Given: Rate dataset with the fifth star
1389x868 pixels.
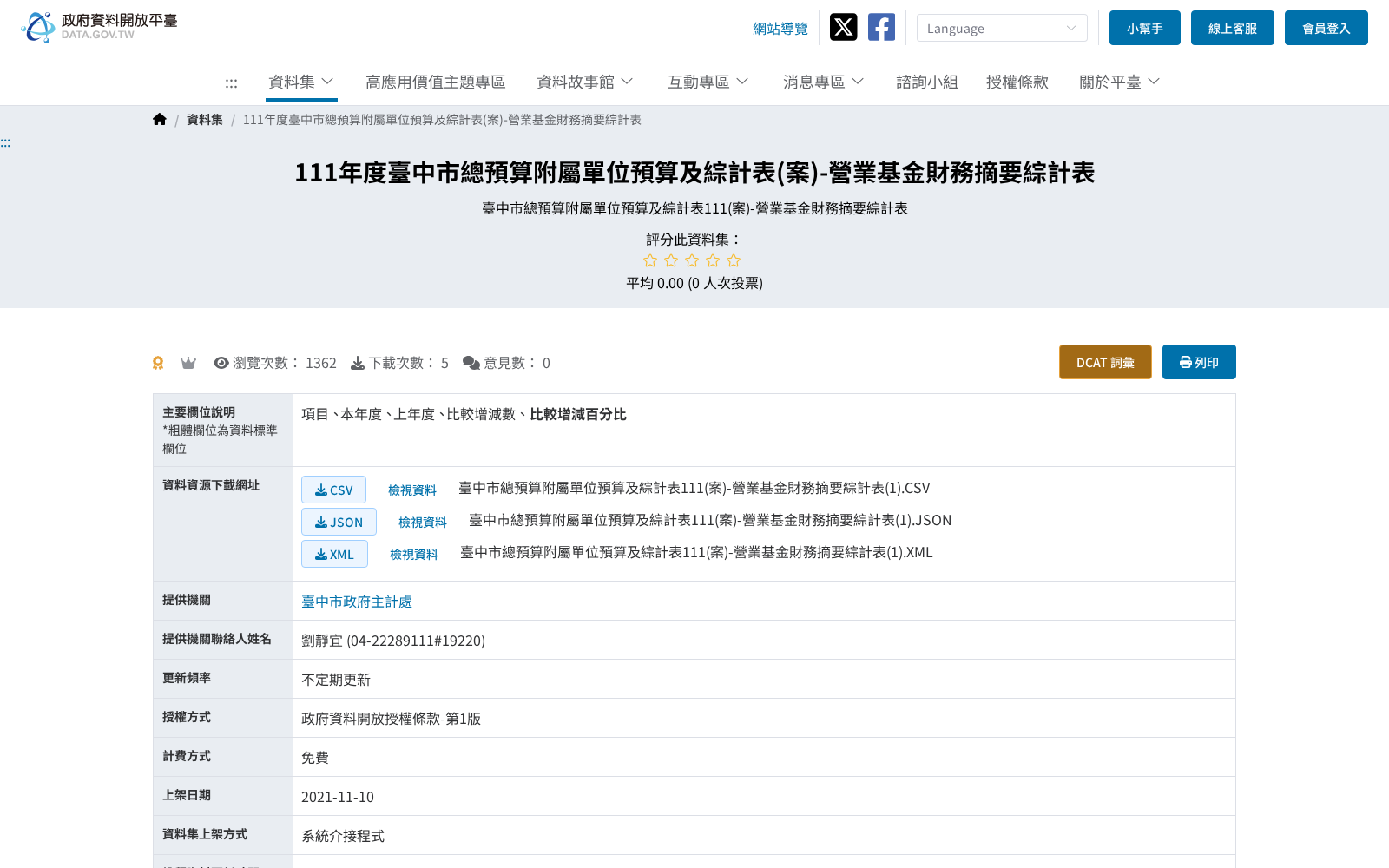Looking at the screenshot, I should click(x=734, y=260).
